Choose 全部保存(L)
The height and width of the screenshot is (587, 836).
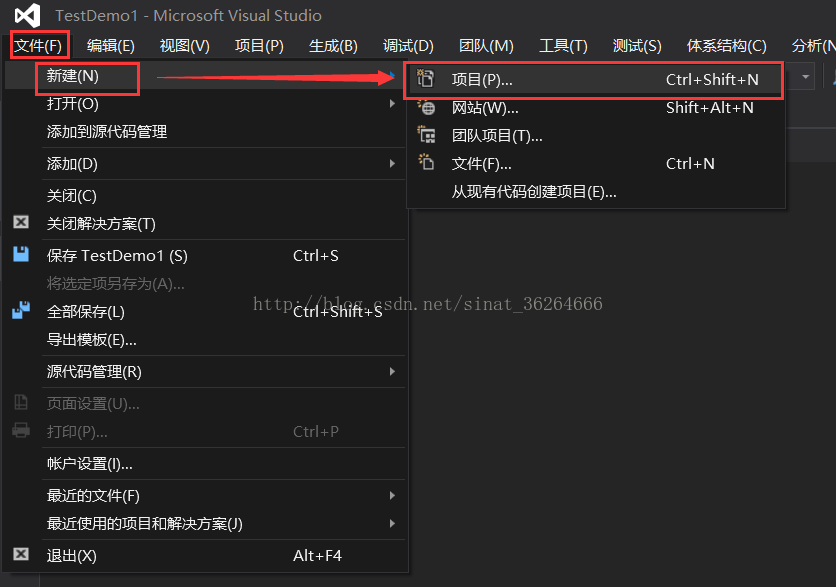tap(205, 311)
